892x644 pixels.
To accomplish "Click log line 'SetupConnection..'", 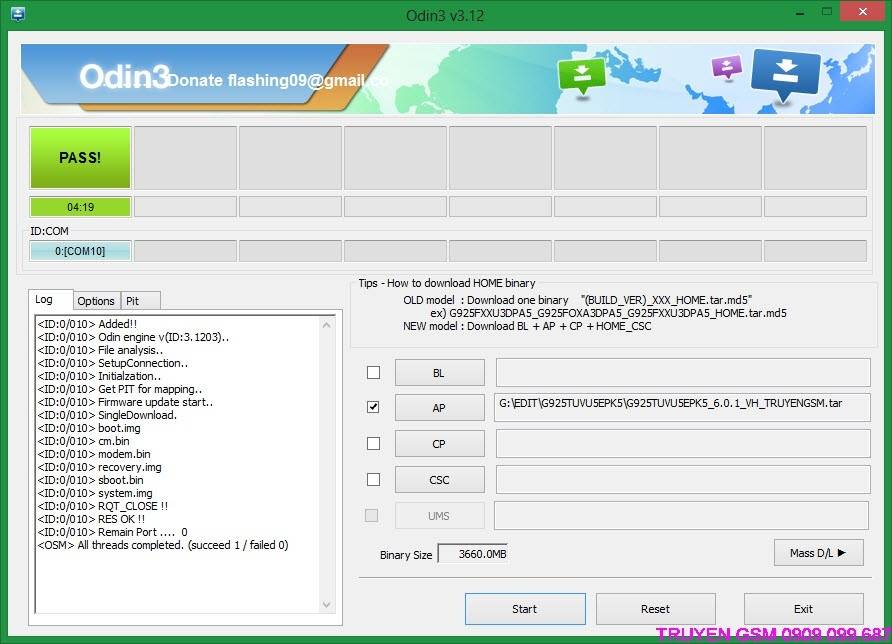I will coord(113,363).
